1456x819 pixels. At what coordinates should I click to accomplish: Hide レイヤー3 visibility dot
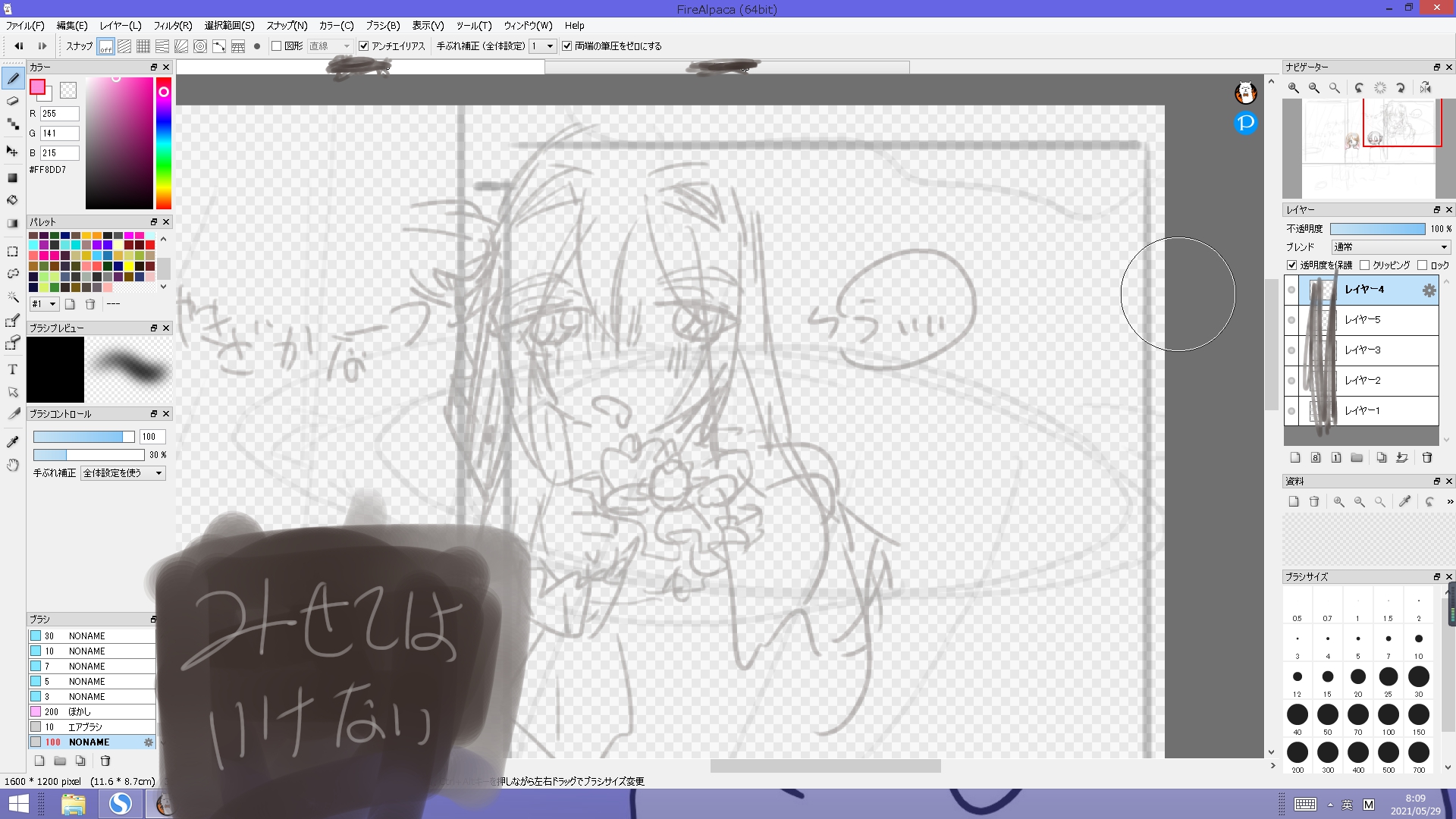(x=1291, y=350)
